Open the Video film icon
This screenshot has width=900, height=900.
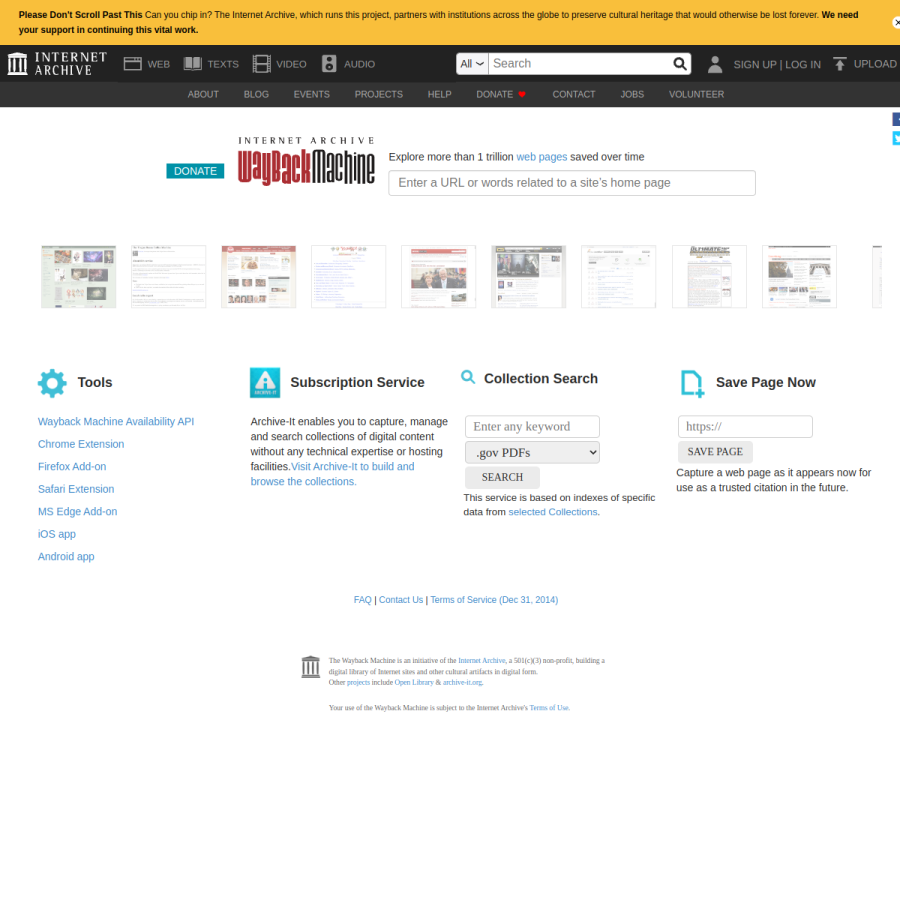coord(261,64)
